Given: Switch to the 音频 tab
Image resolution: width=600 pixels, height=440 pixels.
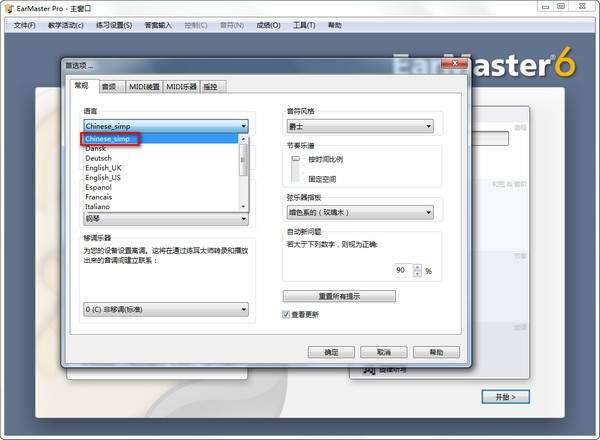Looking at the screenshot, I should [109, 87].
